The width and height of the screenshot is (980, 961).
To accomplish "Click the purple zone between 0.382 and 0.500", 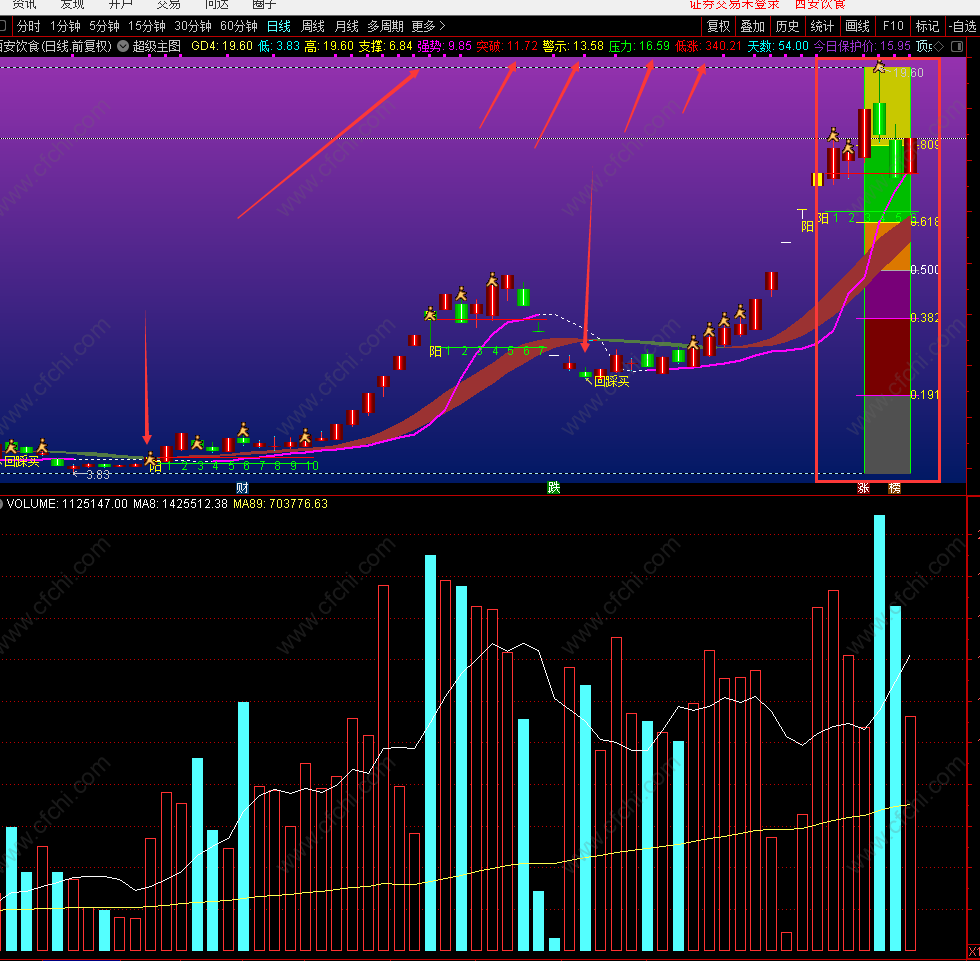I will (x=887, y=294).
